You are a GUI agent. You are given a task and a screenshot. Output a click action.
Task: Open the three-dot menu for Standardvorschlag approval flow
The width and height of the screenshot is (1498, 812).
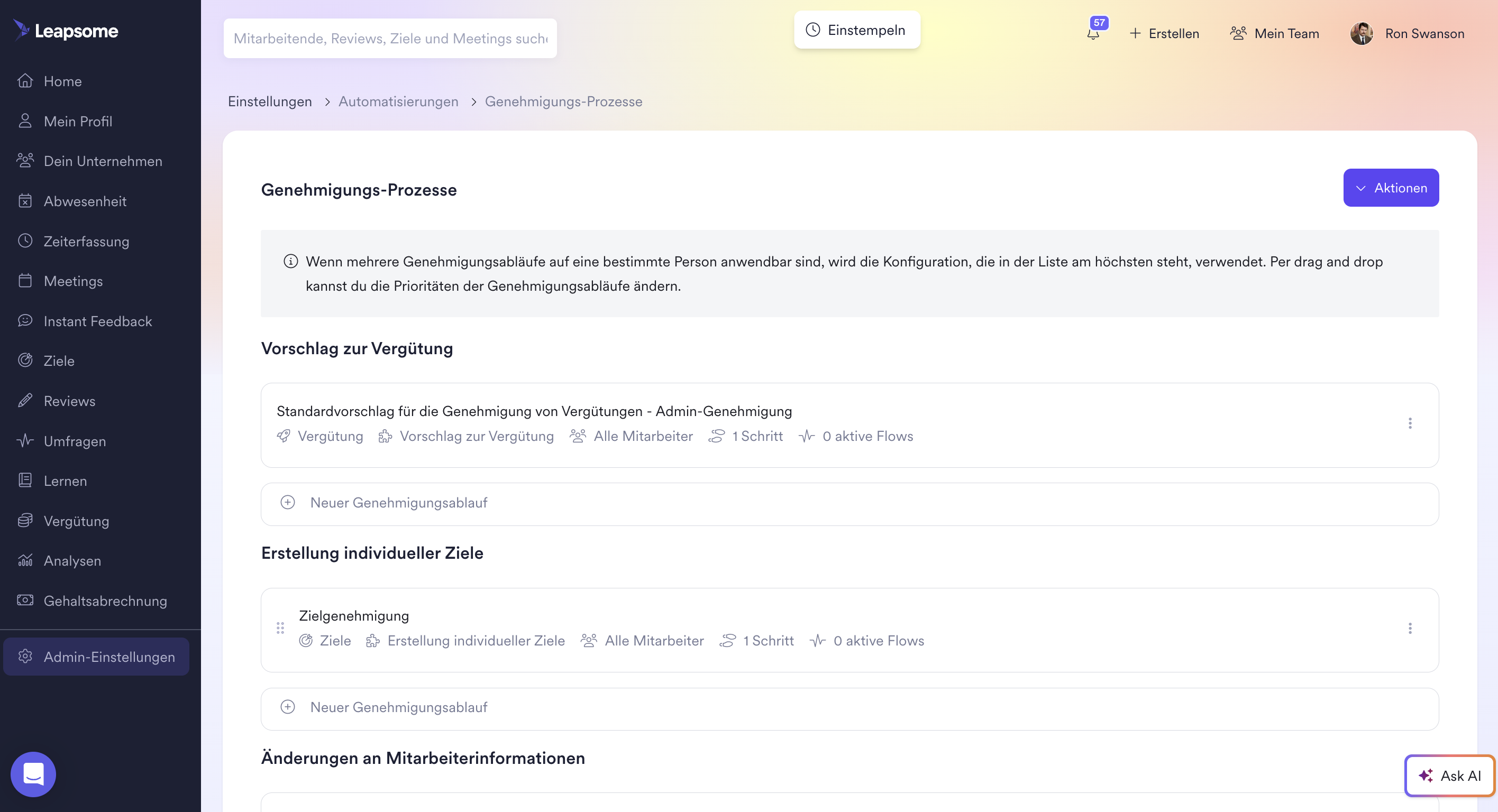(x=1410, y=423)
